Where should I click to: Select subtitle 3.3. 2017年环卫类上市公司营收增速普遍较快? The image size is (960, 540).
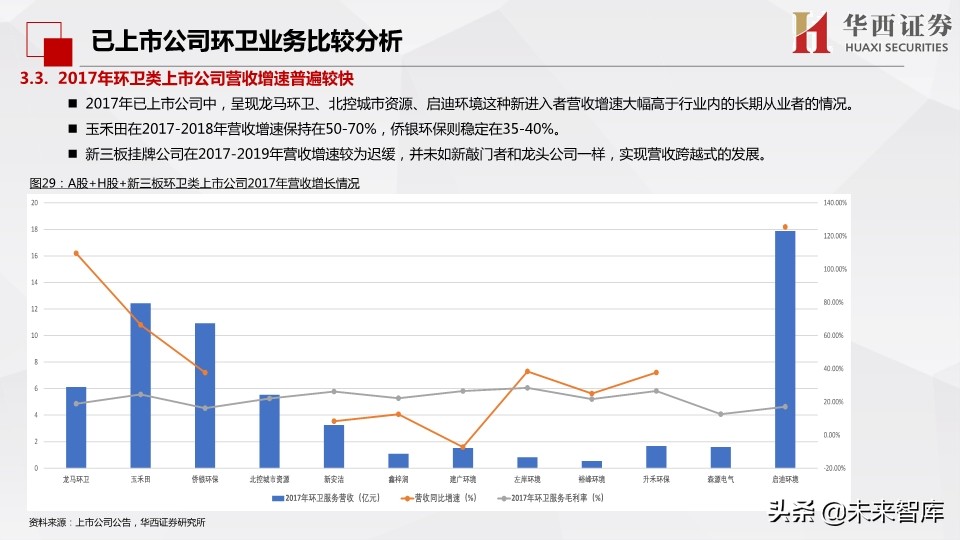click(187, 78)
